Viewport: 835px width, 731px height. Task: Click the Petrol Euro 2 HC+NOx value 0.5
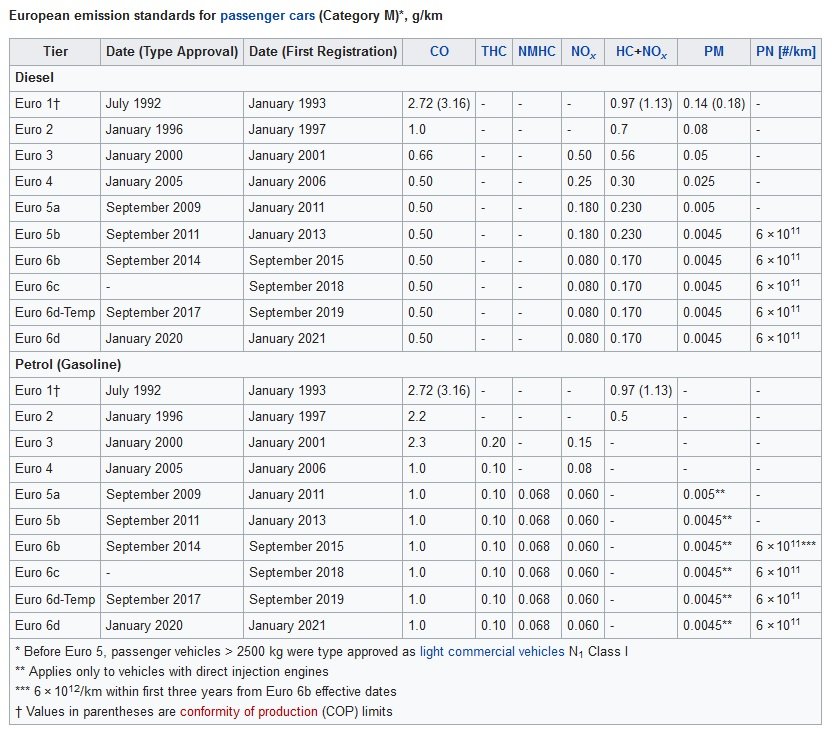click(x=619, y=416)
